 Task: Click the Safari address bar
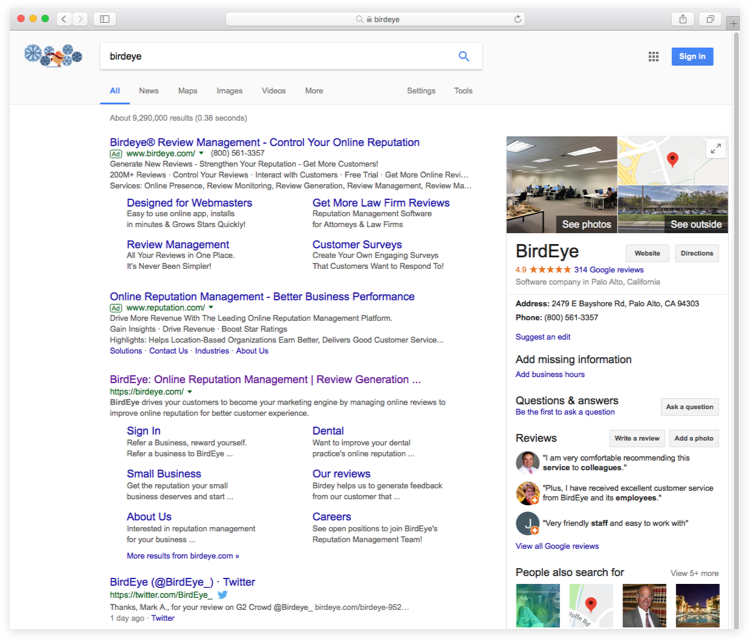click(x=375, y=19)
